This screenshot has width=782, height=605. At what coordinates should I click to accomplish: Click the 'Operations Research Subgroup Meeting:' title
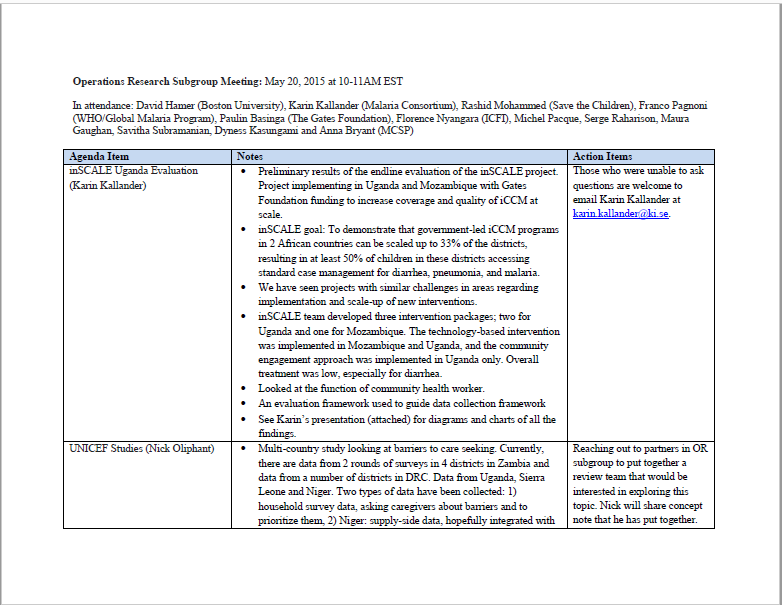[x=167, y=81]
